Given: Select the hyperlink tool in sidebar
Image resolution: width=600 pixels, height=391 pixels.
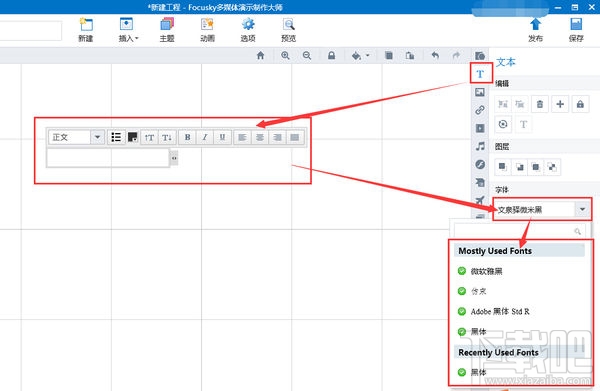Looking at the screenshot, I should (x=480, y=110).
